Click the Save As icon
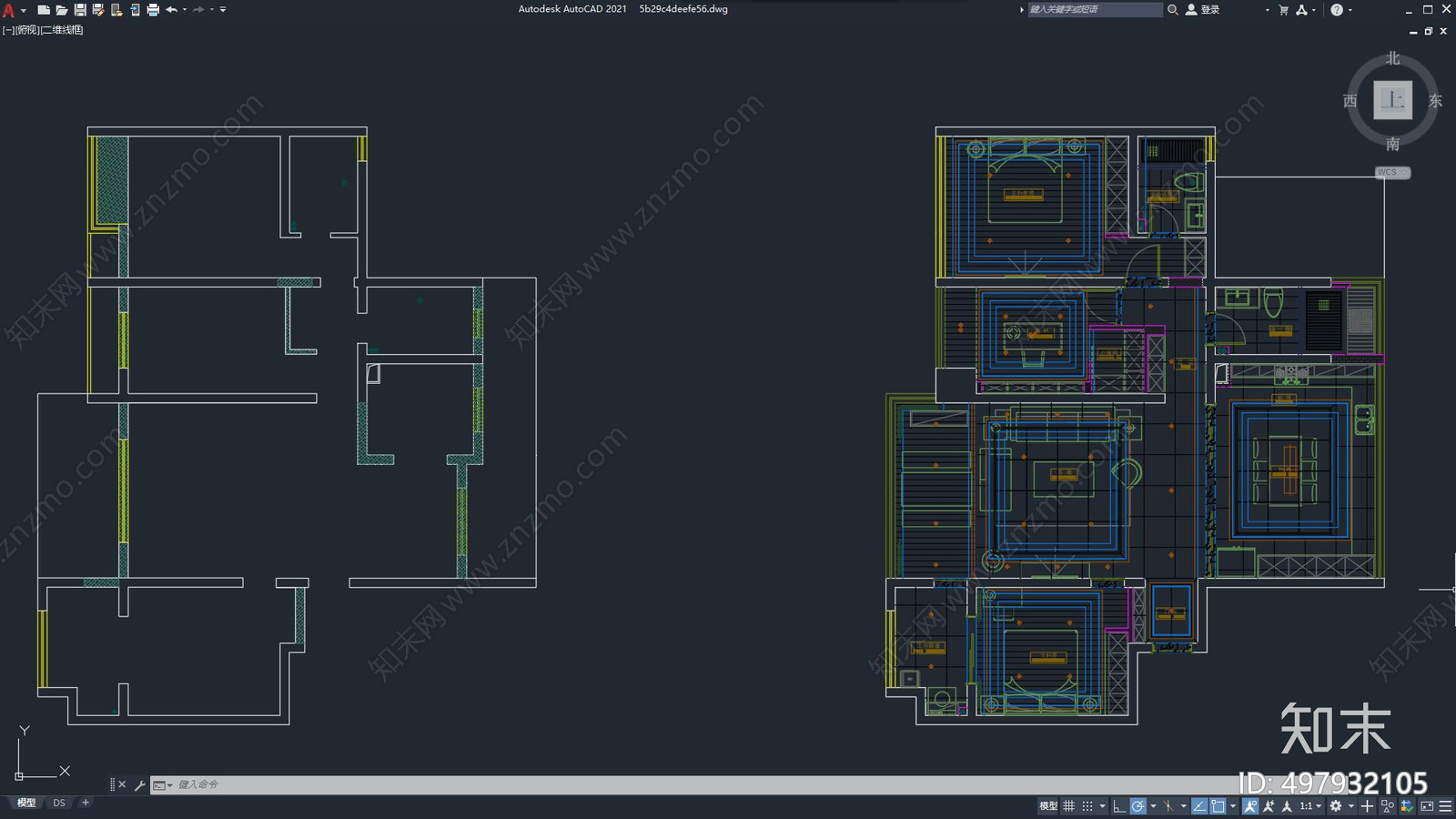 98,10
